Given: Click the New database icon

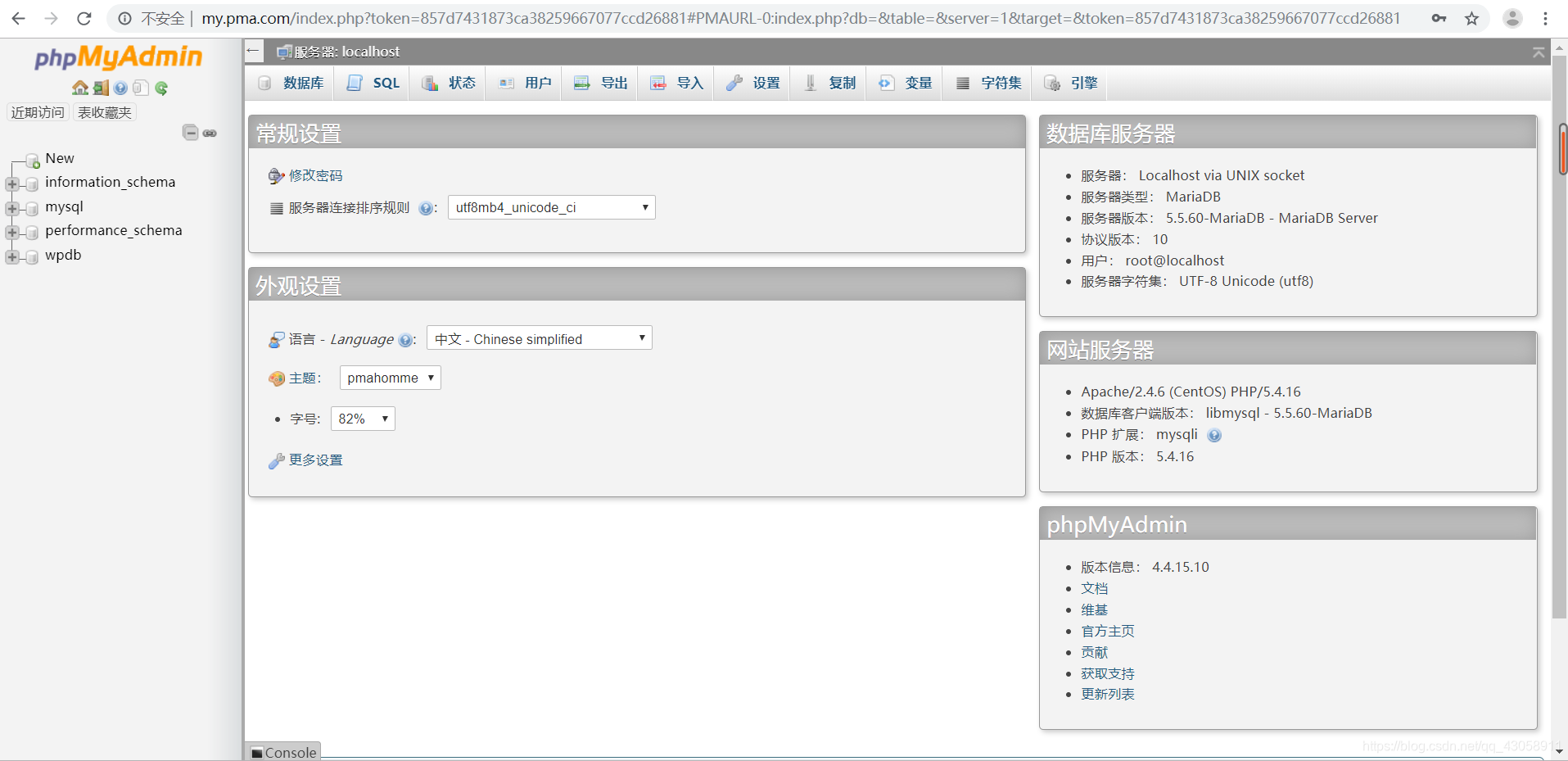Looking at the screenshot, I should [x=32, y=160].
